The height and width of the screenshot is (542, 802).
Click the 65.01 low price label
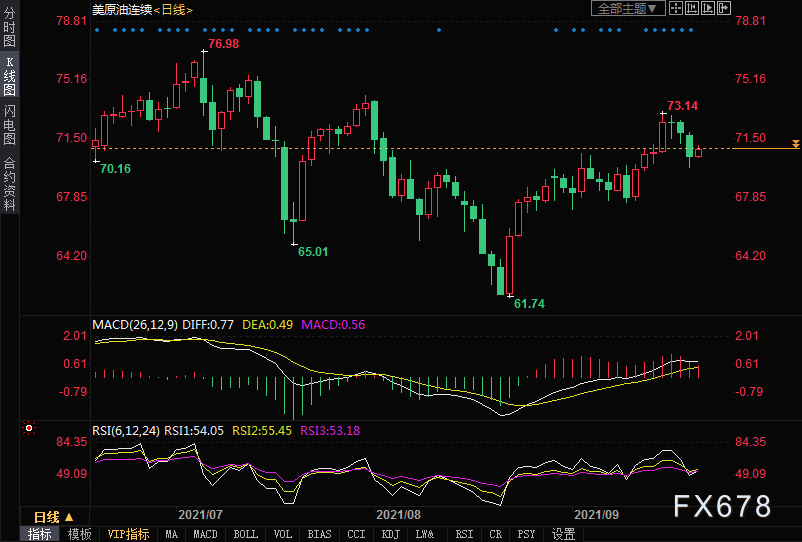tap(313, 252)
